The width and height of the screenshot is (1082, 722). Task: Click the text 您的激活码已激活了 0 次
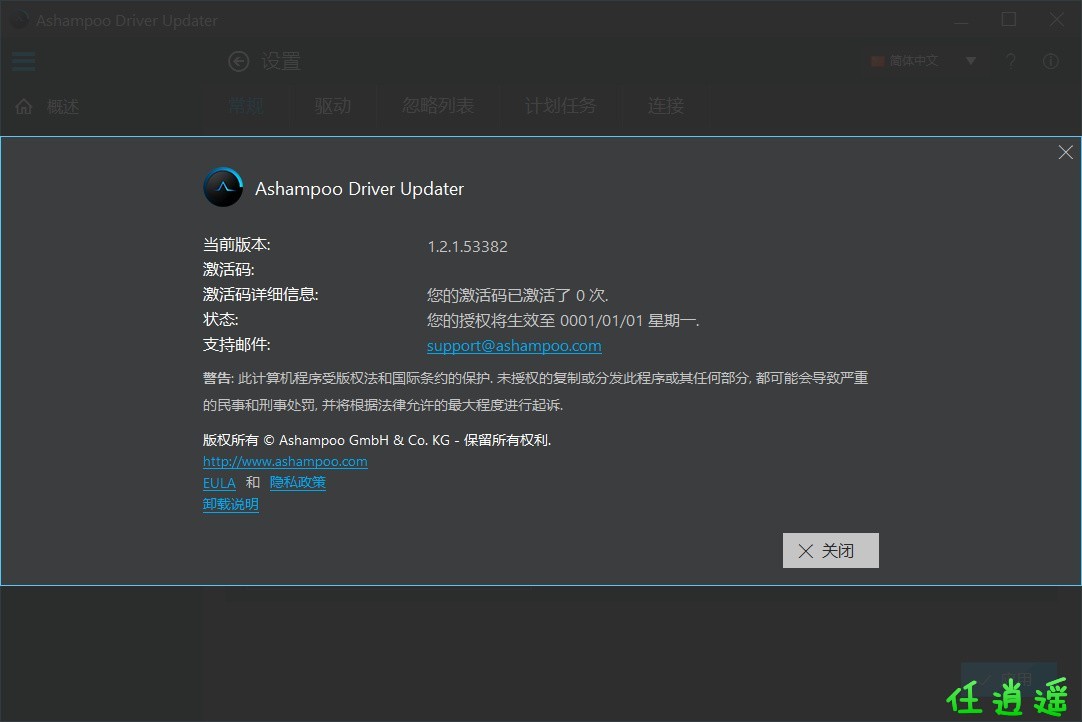518,295
